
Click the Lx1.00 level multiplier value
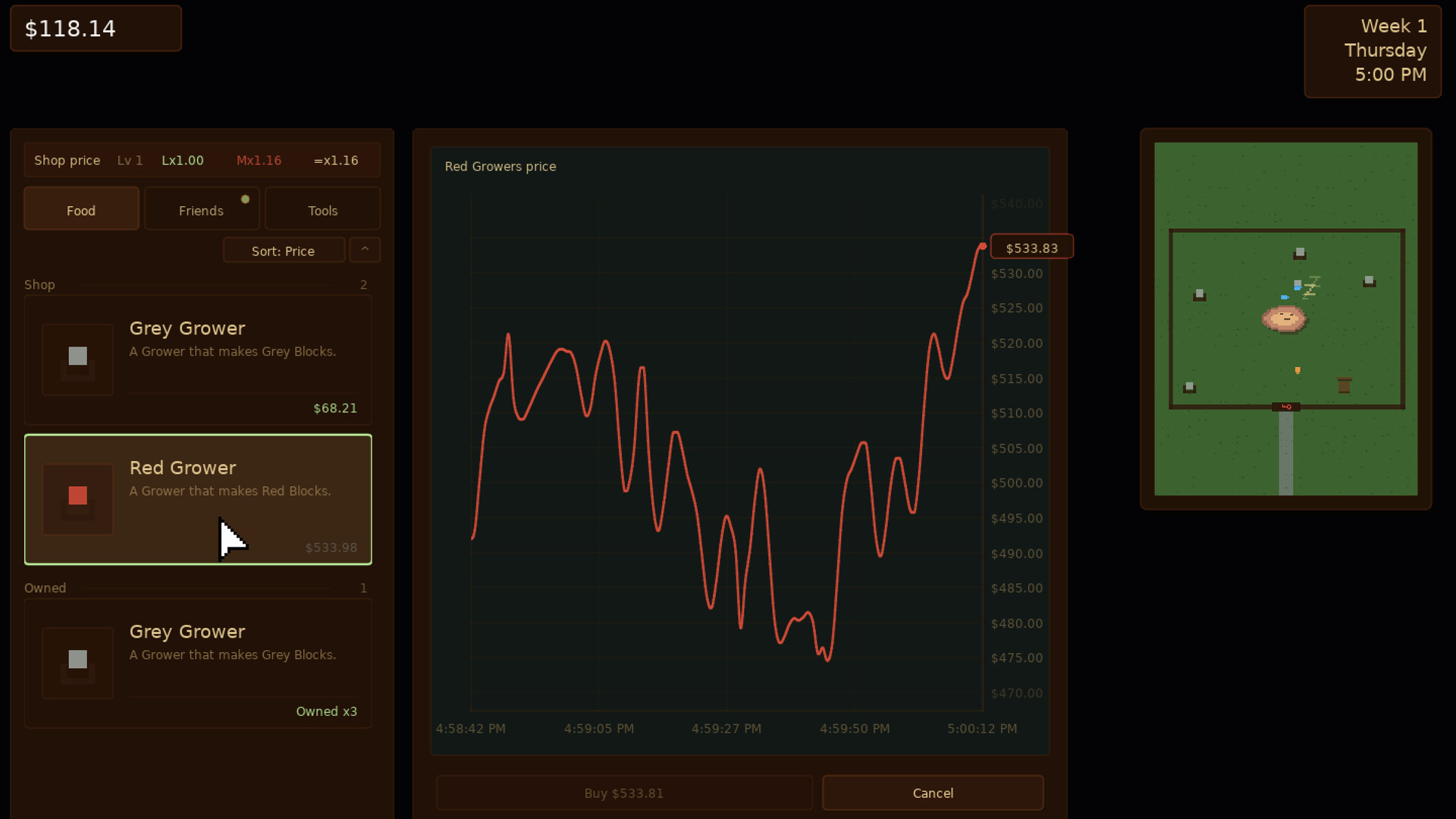[182, 160]
